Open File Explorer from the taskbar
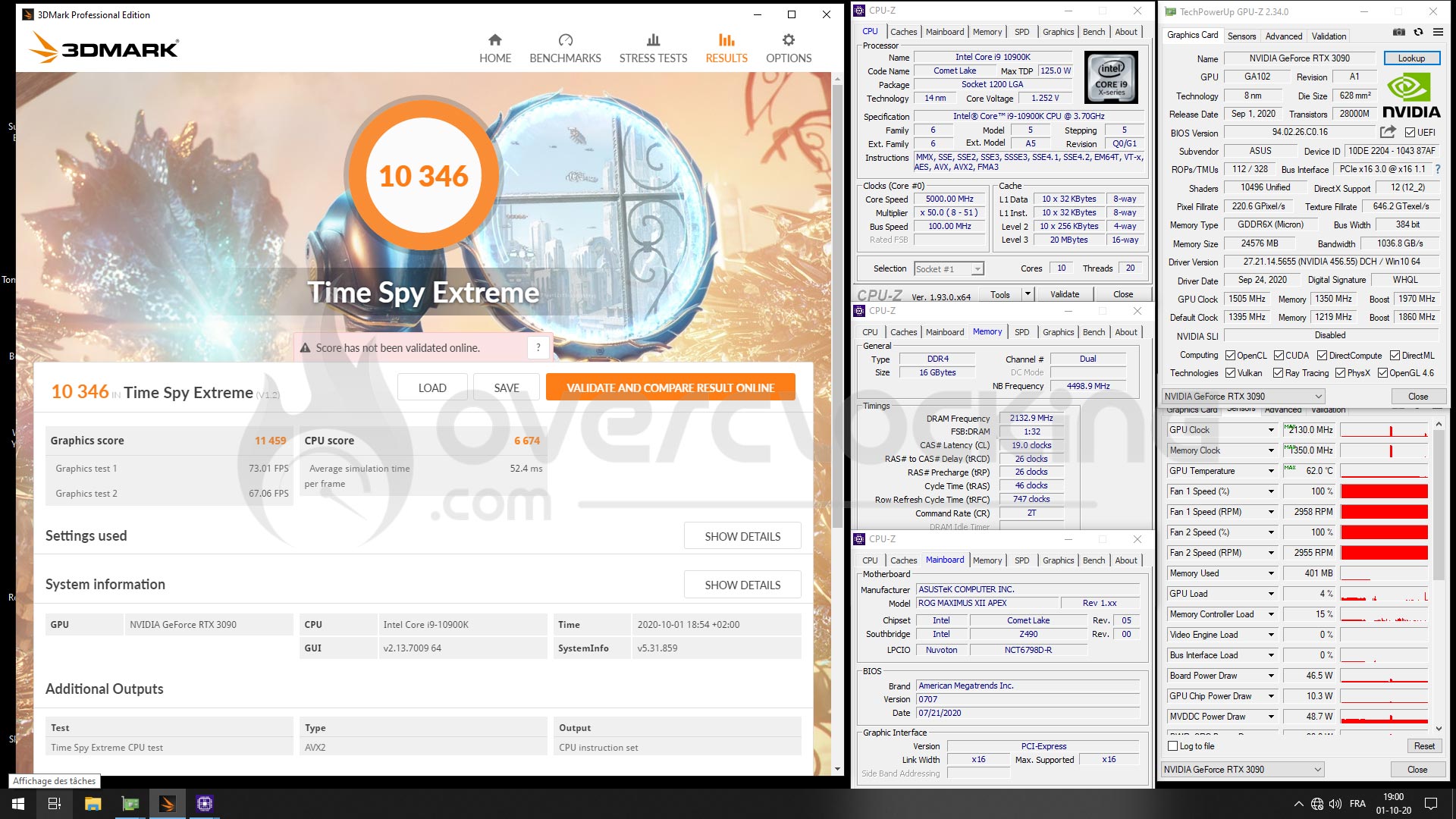This screenshot has height=819, width=1456. pos(93,804)
